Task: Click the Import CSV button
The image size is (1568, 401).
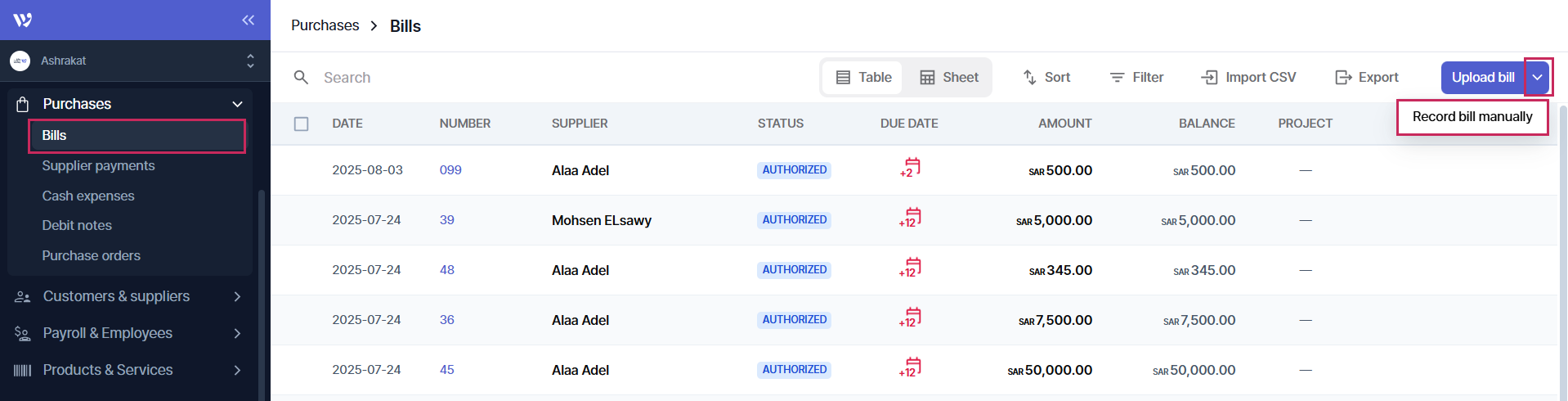Action: [x=1248, y=77]
